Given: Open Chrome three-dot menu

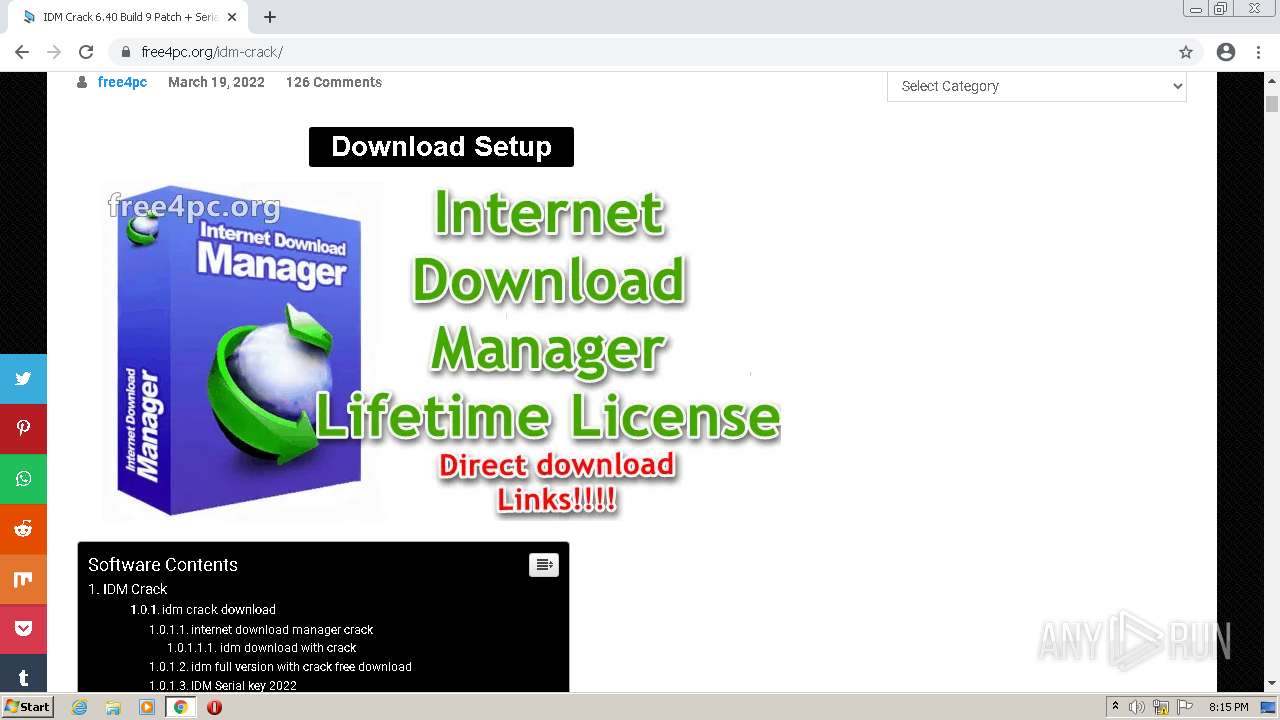Looking at the screenshot, I should (x=1258, y=52).
